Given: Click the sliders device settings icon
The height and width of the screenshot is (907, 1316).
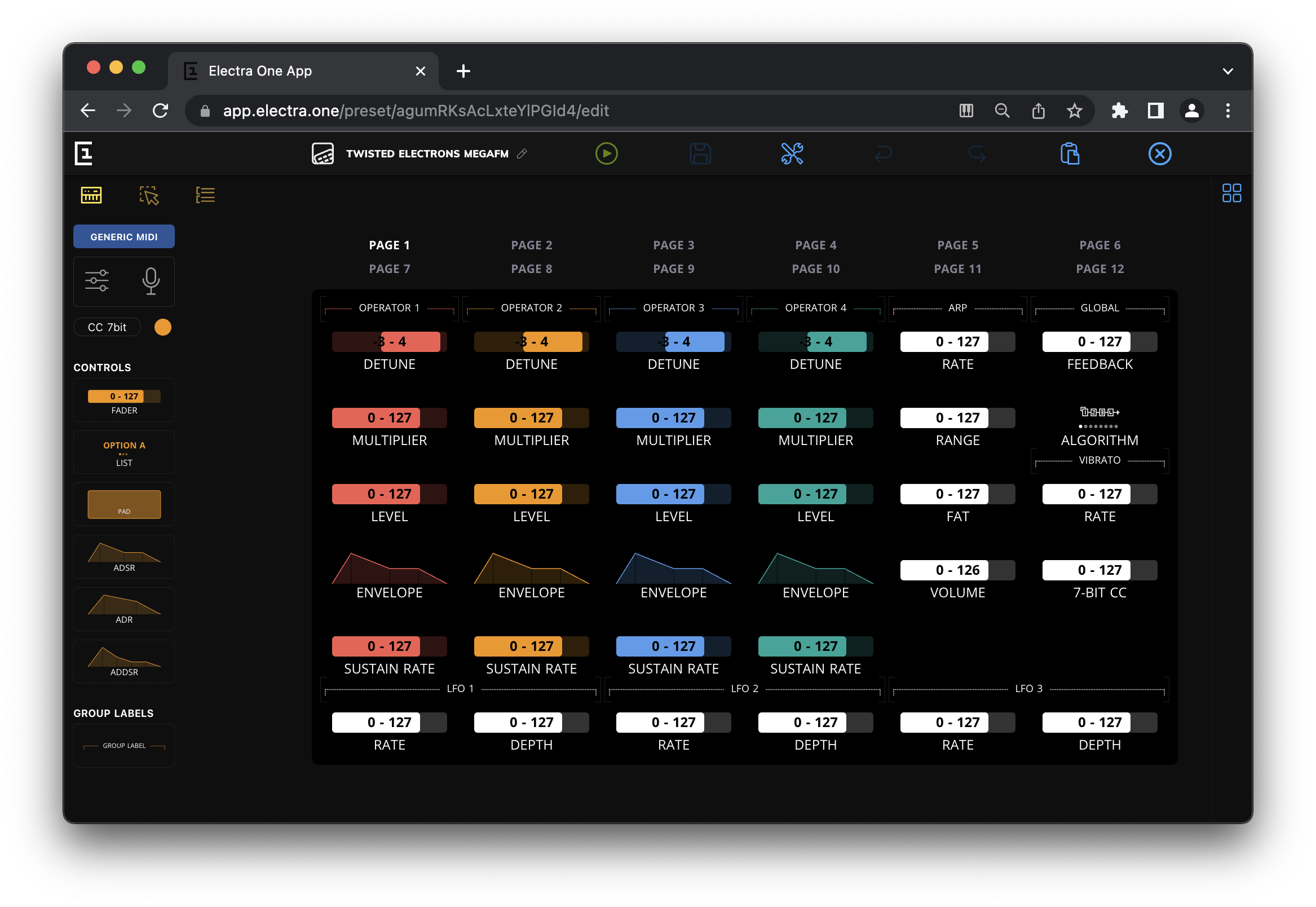Looking at the screenshot, I should pyautogui.click(x=97, y=281).
